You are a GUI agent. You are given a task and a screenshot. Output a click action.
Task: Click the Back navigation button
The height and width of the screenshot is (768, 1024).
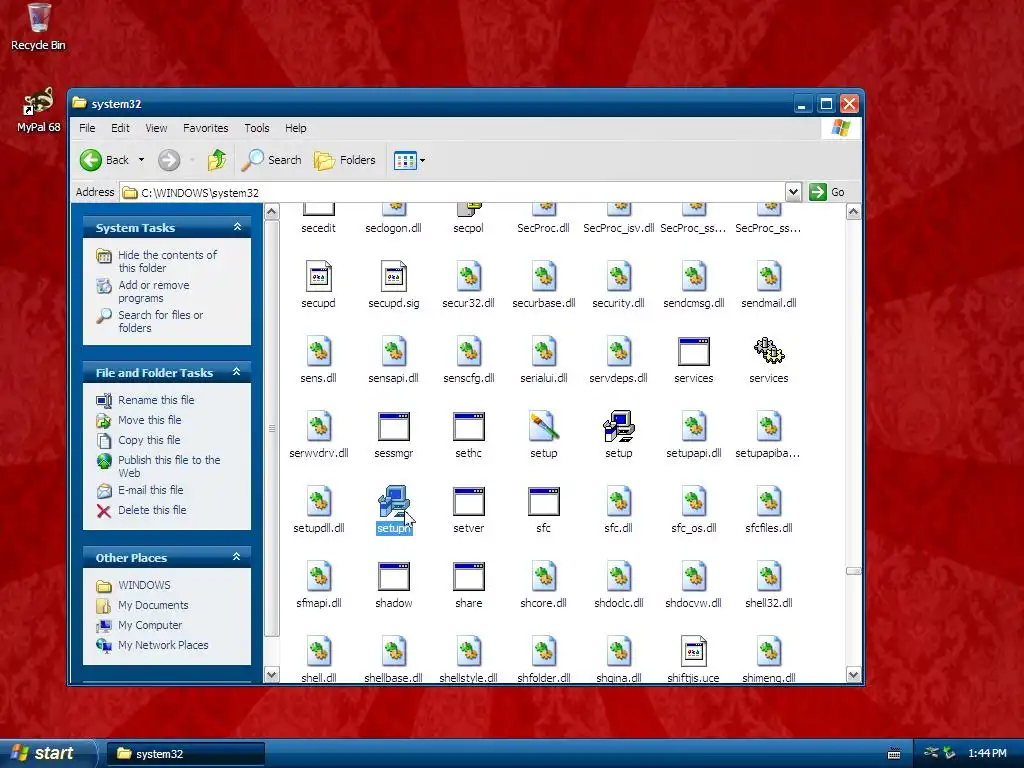[x=105, y=160]
